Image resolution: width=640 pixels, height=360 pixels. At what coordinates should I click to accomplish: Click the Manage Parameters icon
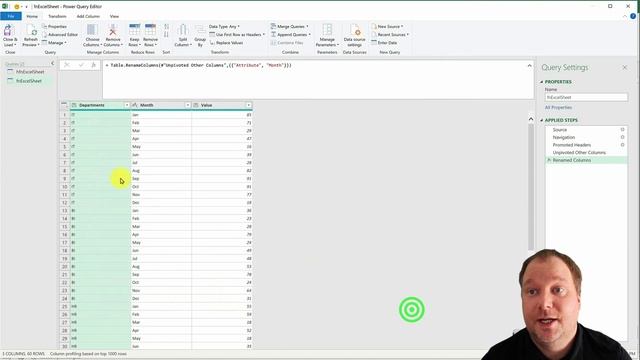coord(327,30)
